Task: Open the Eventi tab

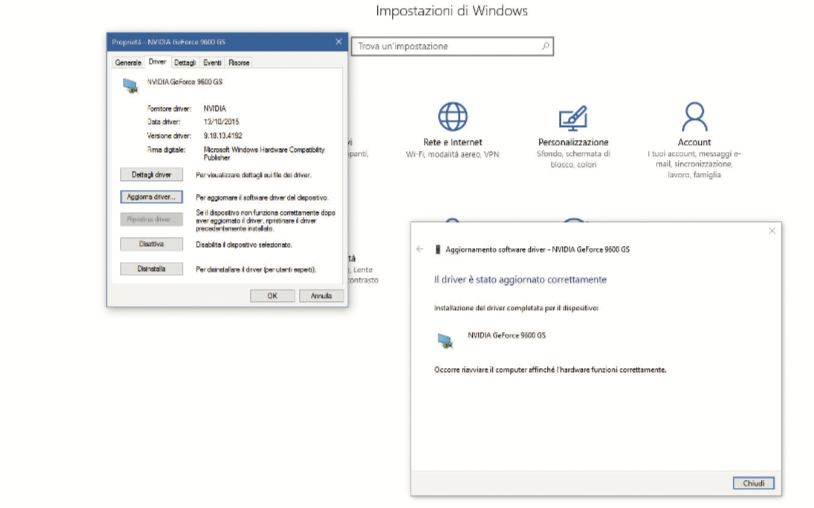Action: [212, 62]
